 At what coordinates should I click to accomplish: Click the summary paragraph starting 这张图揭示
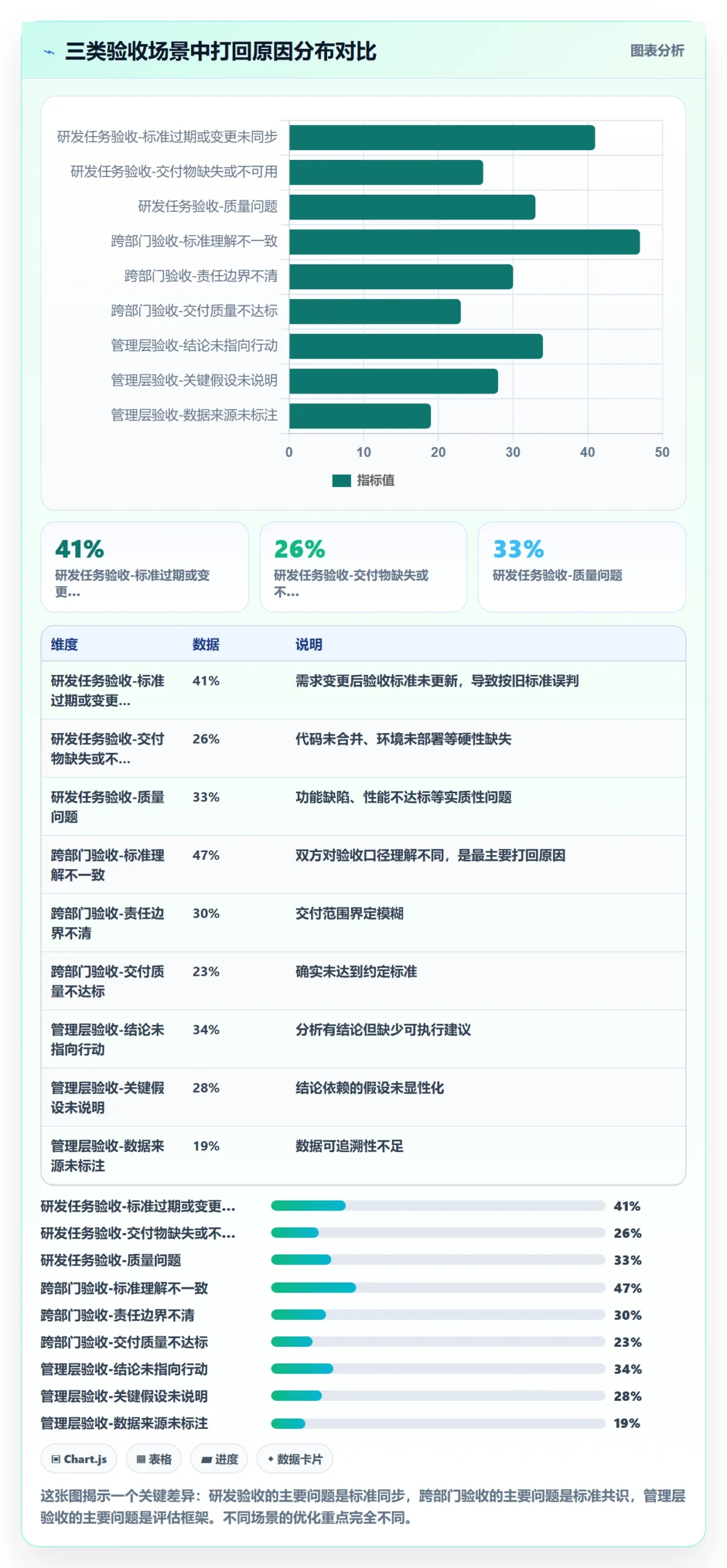pyautogui.click(x=363, y=1507)
